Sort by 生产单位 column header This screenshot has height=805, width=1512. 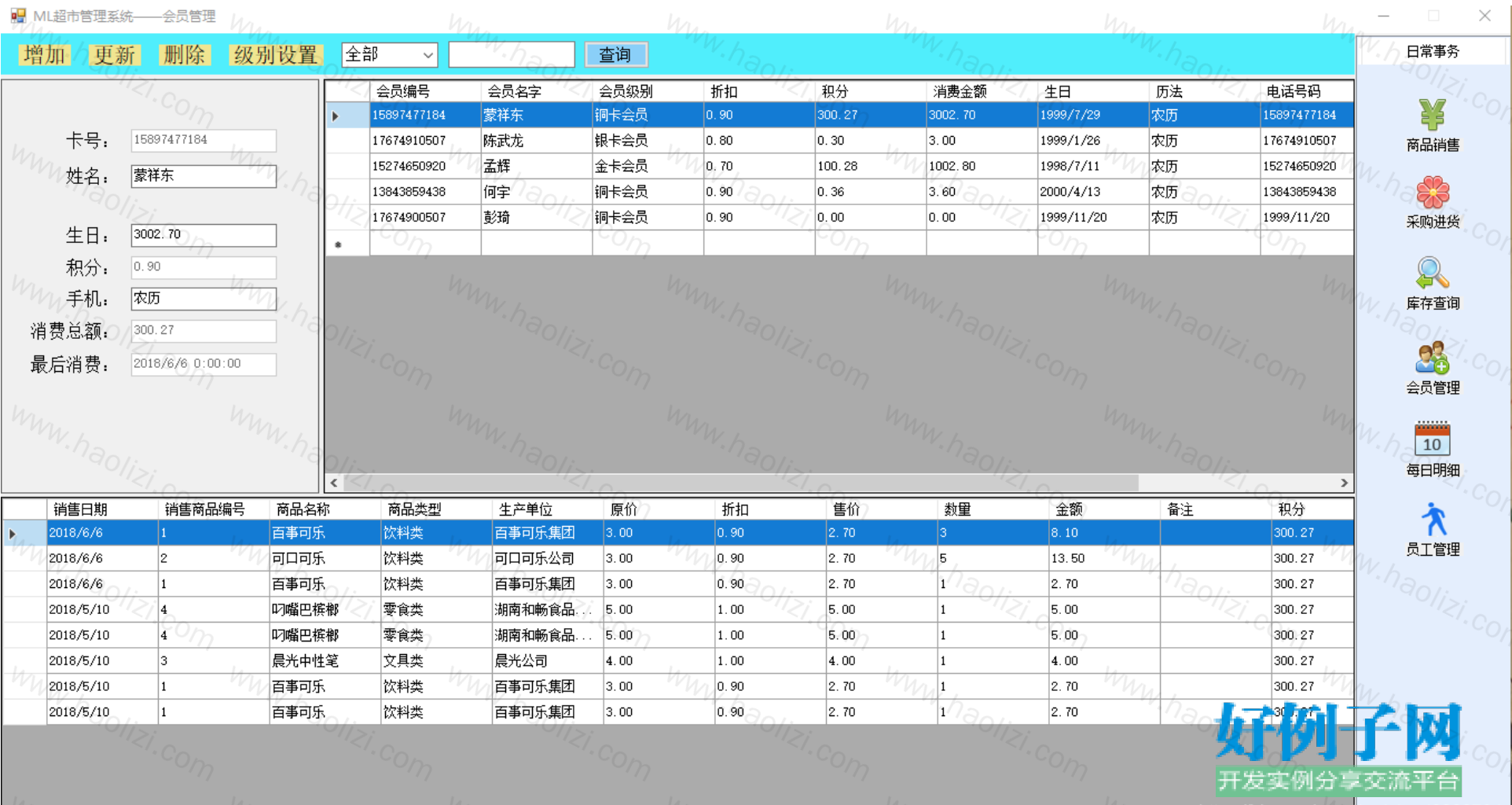(x=548, y=509)
